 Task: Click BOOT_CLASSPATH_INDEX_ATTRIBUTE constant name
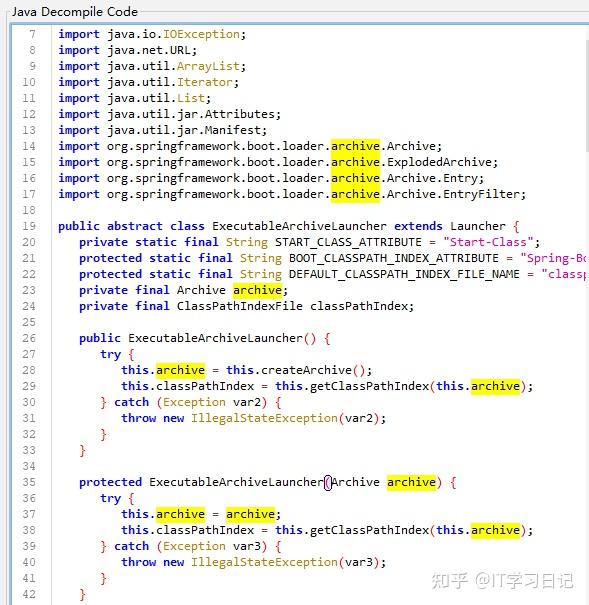[x=393, y=258]
